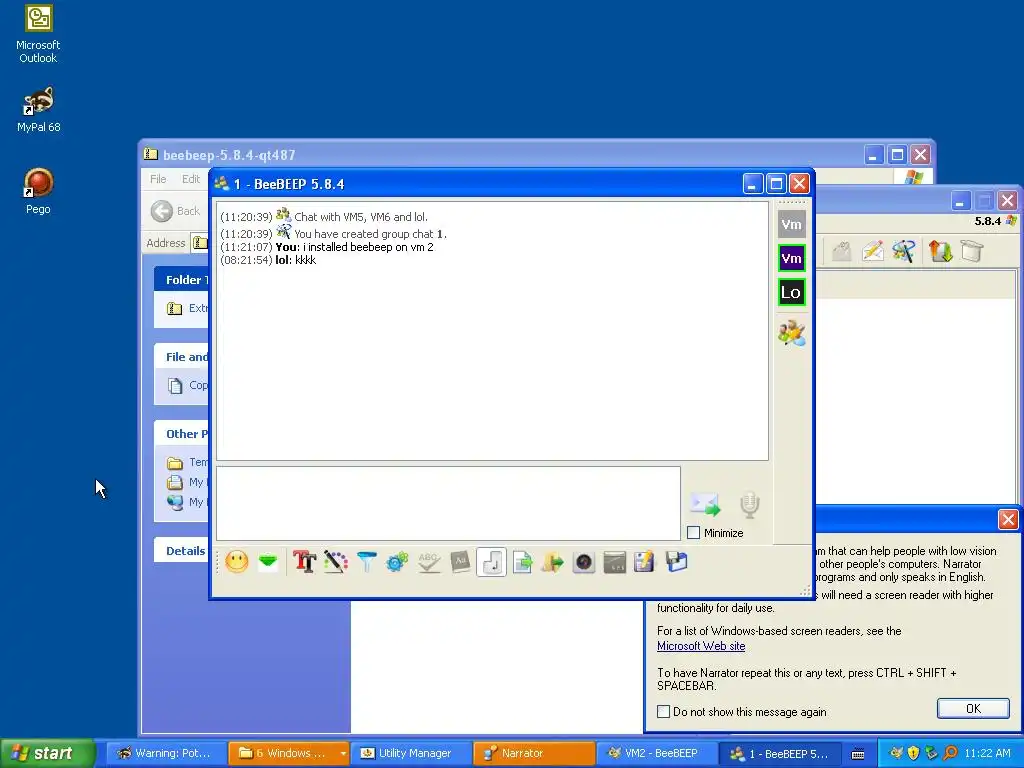Click the file transfer arrows icon in back window
This screenshot has height=768, width=1024.
(940, 251)
